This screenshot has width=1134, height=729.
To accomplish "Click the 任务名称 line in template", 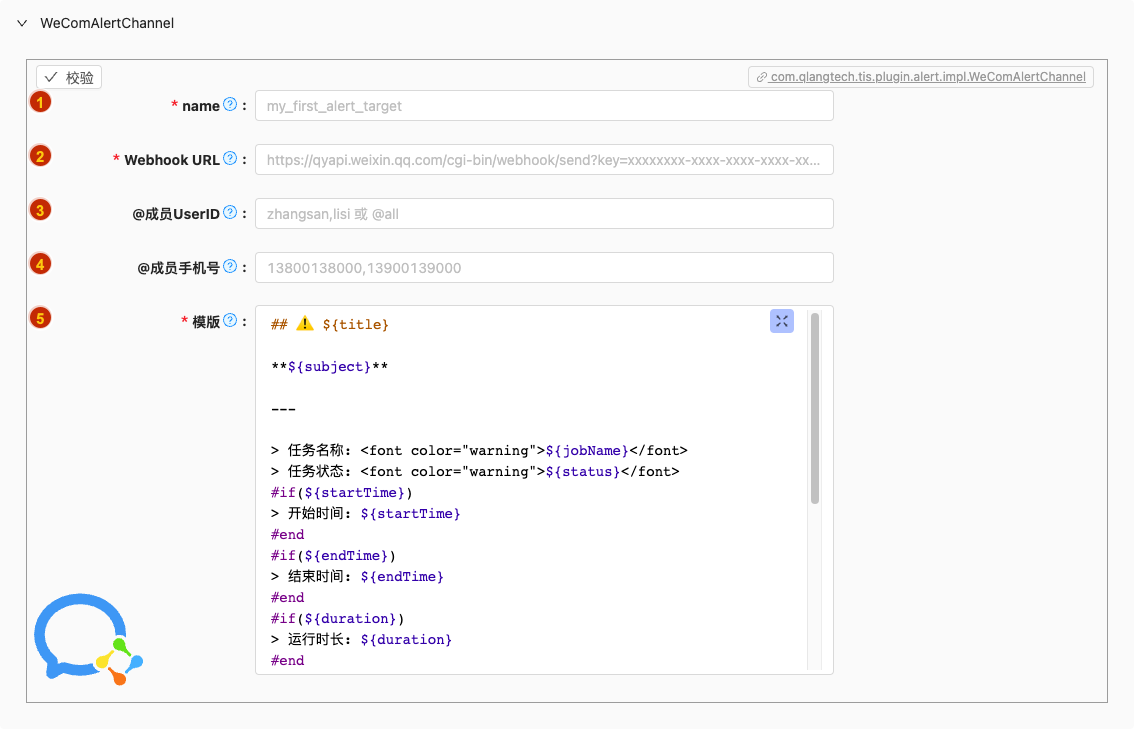I will coord(479,451).
